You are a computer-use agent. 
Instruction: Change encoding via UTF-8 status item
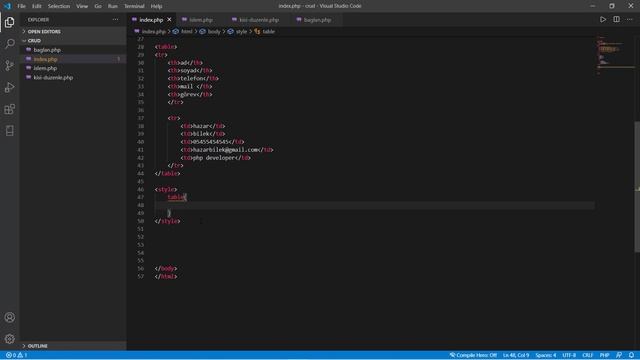click(569, 355)
